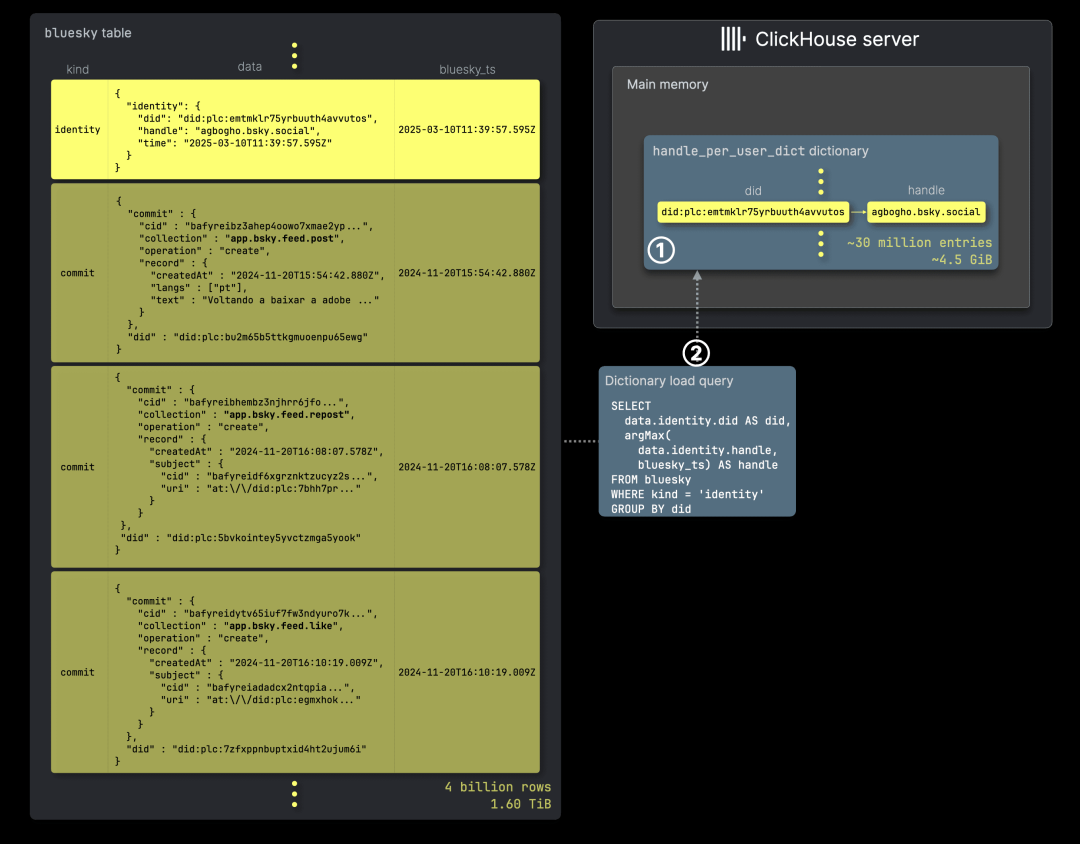Click the handle_per_user_dict dictionary title
The image size is (1080, 844).
click(760, 151)
